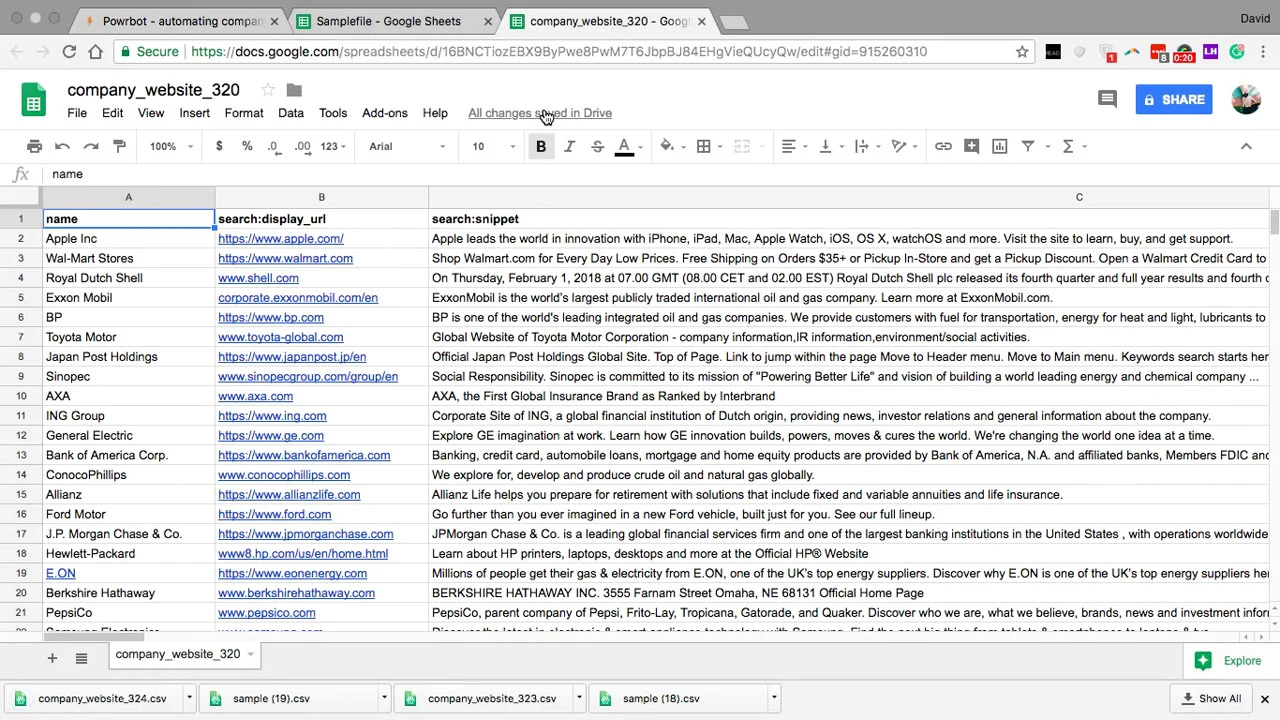Open the https://www.ford.com link
Image resolution: width=1280 pixels, height=720 pixels.
pos(275,514)
